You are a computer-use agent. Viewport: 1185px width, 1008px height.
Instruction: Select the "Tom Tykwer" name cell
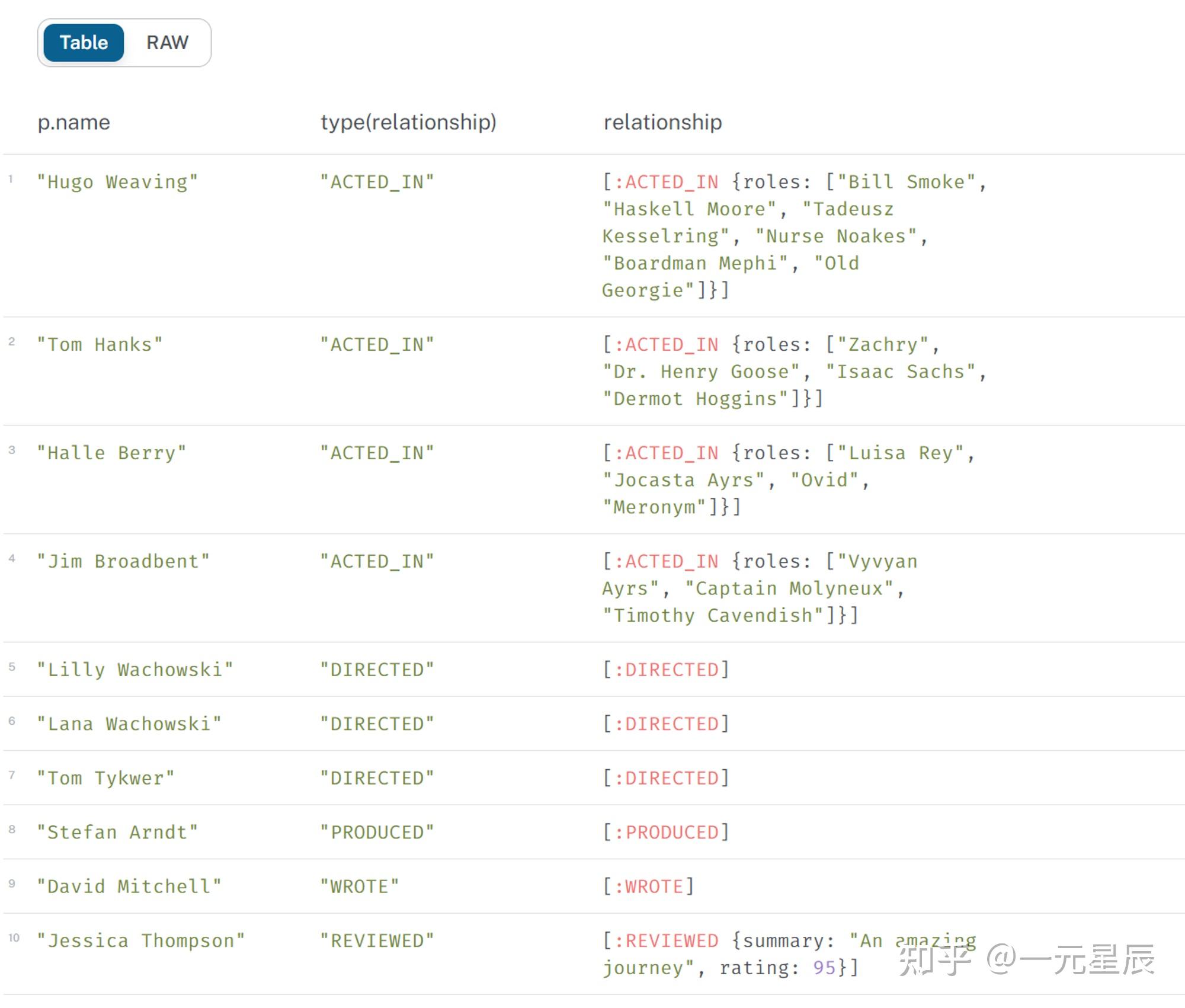pos(105,777)
